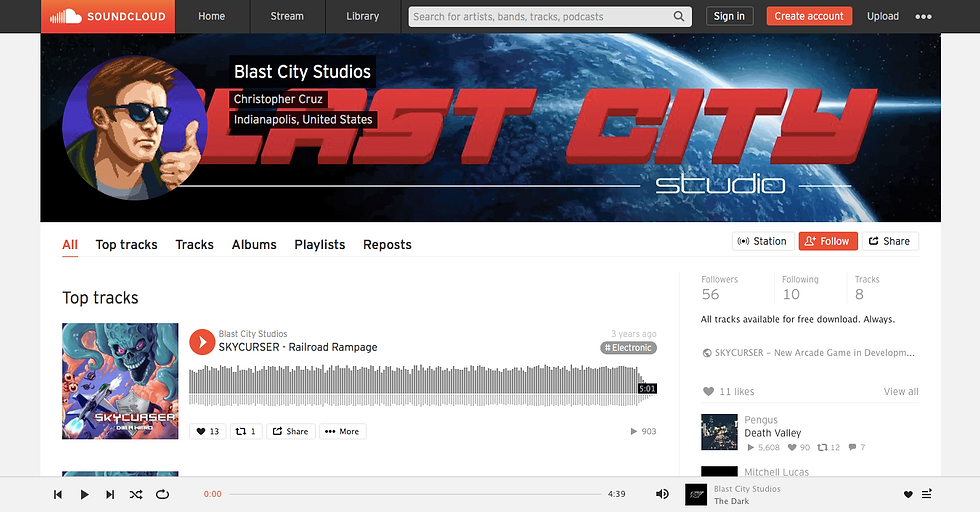
Task: Switch to Top tracks tab
Action: coord(126,244)
